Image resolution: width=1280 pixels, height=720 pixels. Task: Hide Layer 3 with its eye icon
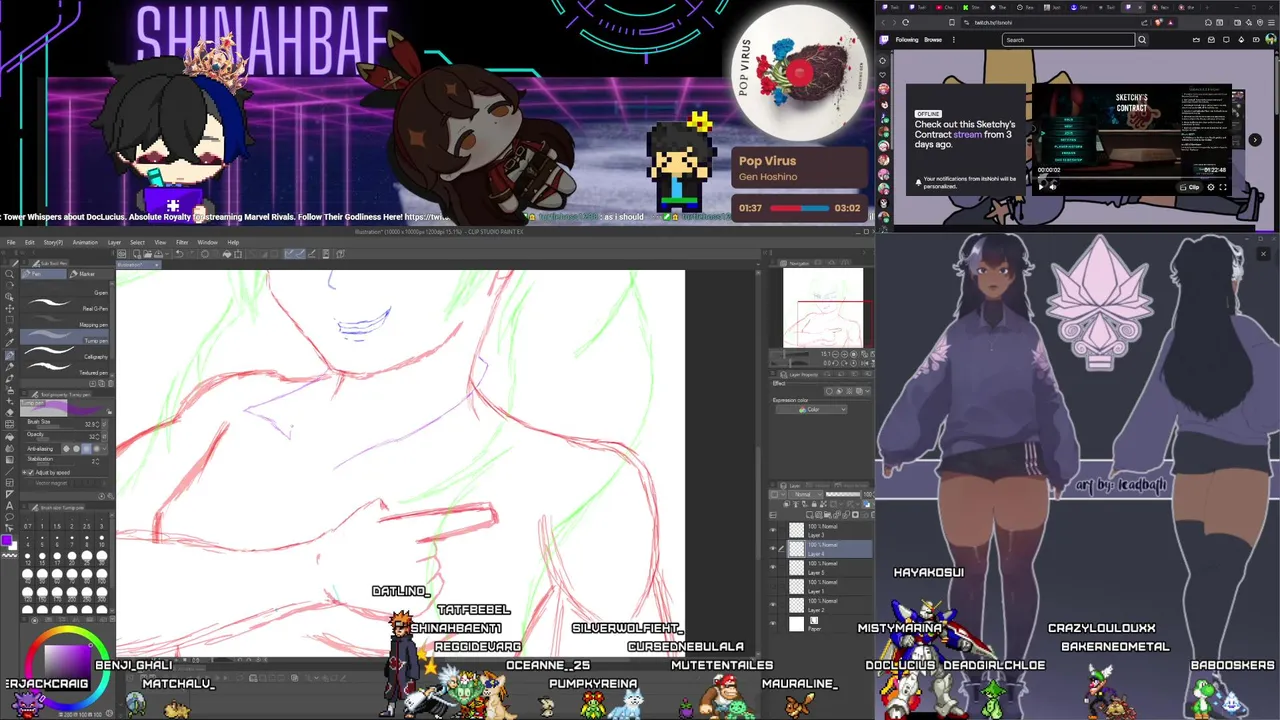[773, 530]
